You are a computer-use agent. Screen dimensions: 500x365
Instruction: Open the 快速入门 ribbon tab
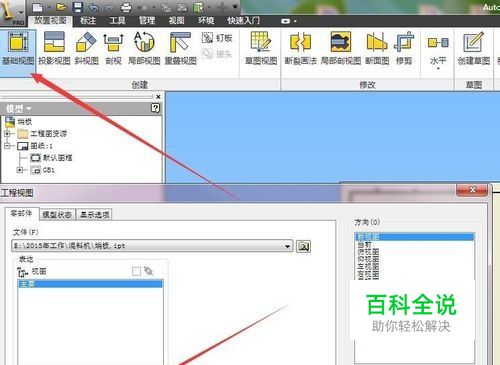243,21
